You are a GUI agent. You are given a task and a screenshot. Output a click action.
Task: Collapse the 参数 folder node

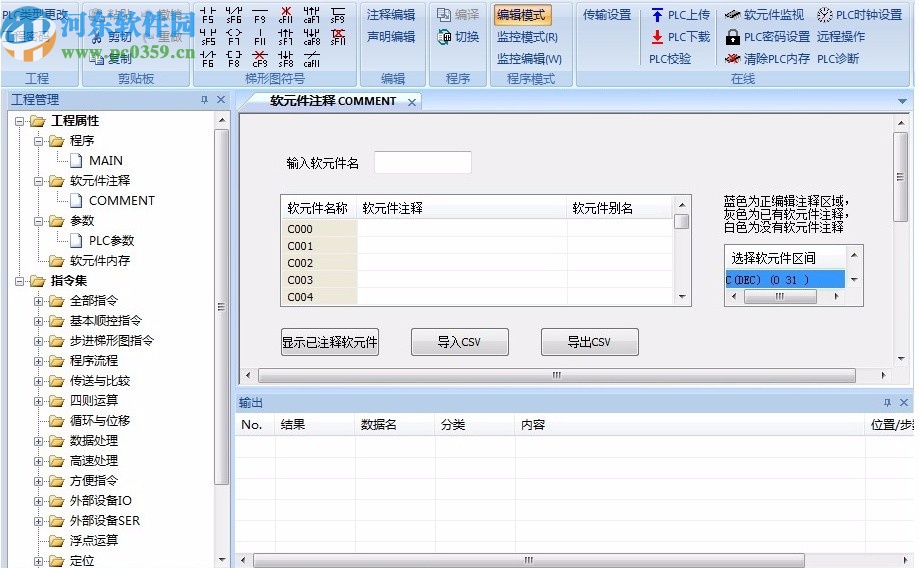pyautogui.click(x=38, y=221)
